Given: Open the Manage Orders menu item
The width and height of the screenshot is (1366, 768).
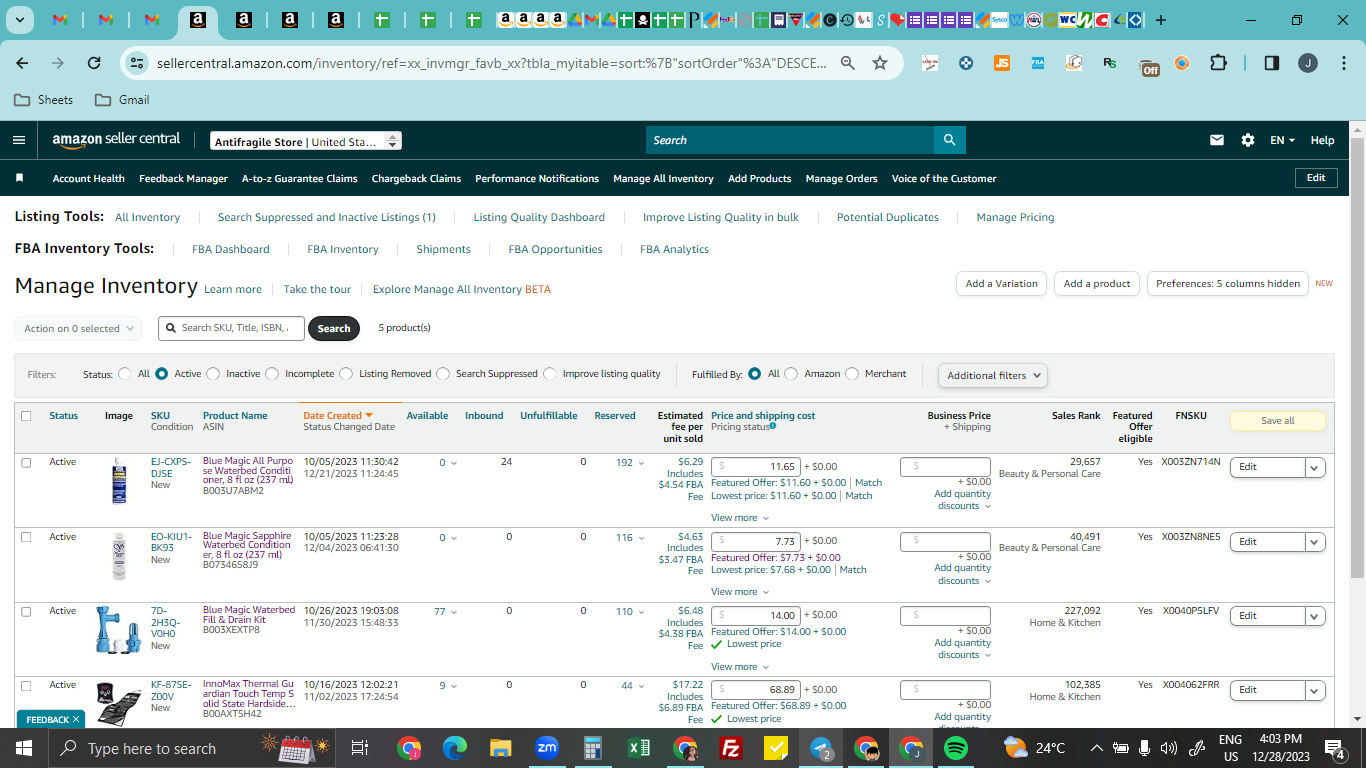Looking at the screenshot, I should click(x=841, y=178).
